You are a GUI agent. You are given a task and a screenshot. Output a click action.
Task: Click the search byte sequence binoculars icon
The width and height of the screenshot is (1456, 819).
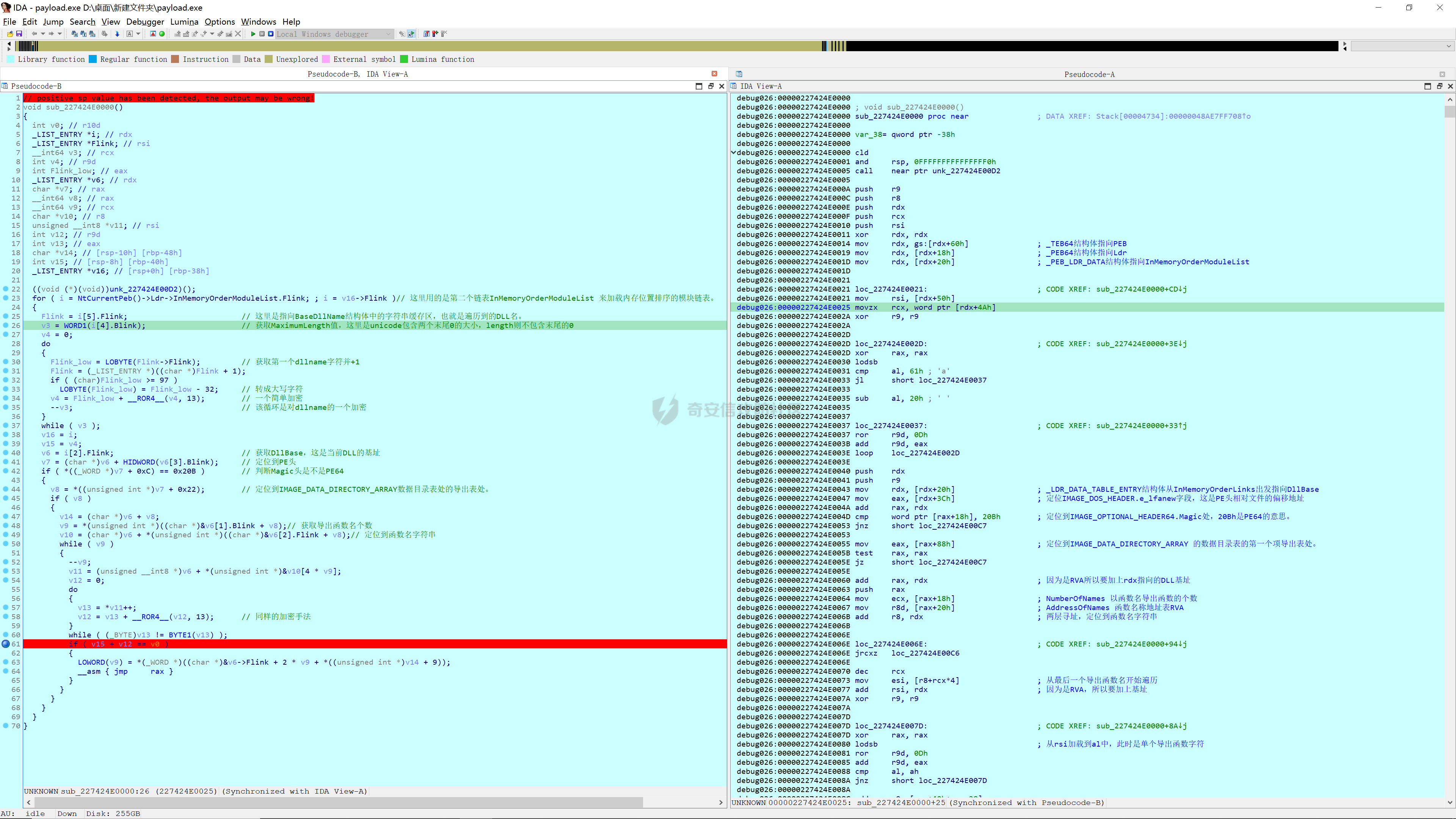pos(92,34)
